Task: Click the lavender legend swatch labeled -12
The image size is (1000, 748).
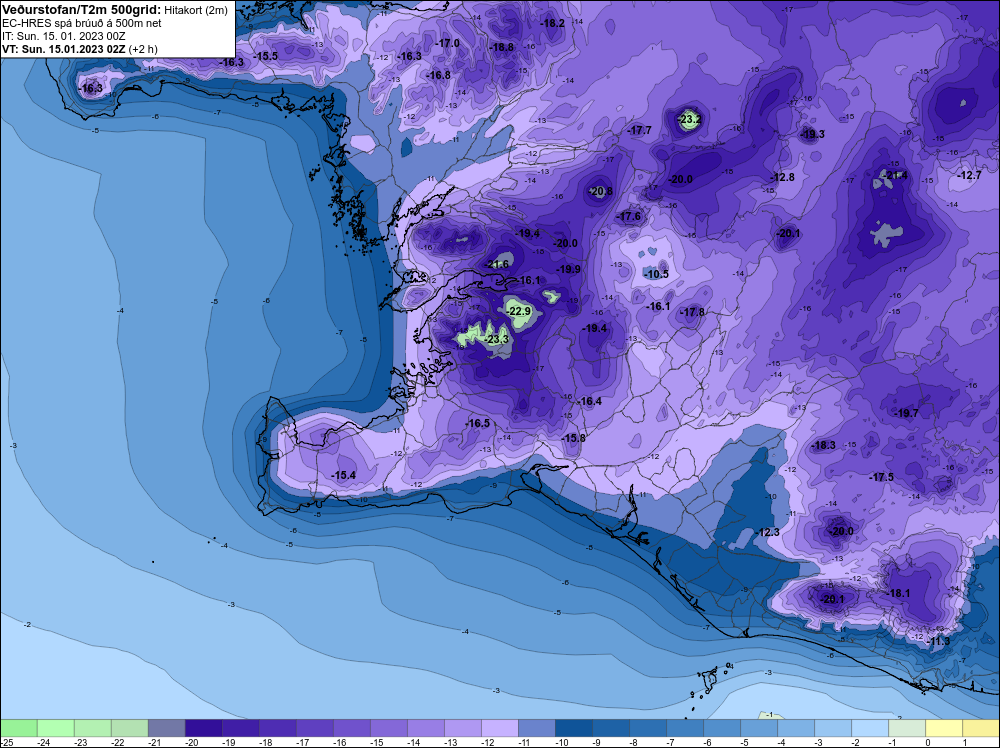Action: pos(499,728)
